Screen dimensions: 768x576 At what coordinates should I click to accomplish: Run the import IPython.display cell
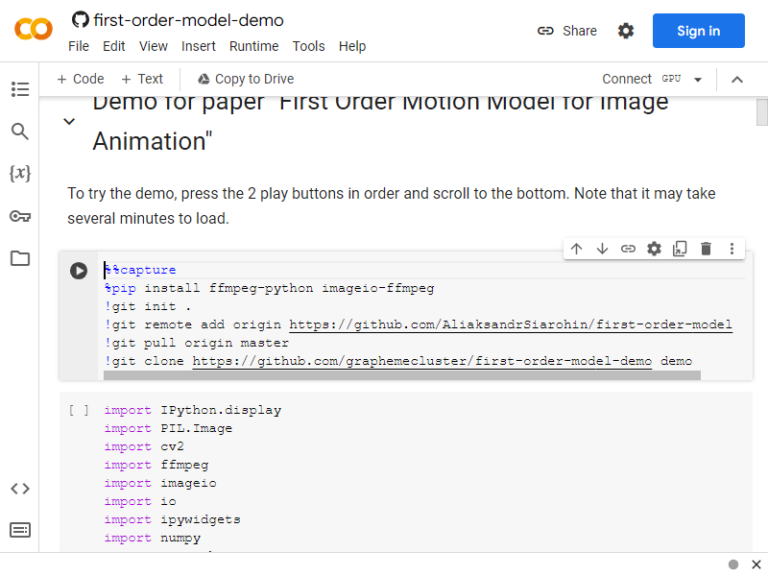pos(79,410)
